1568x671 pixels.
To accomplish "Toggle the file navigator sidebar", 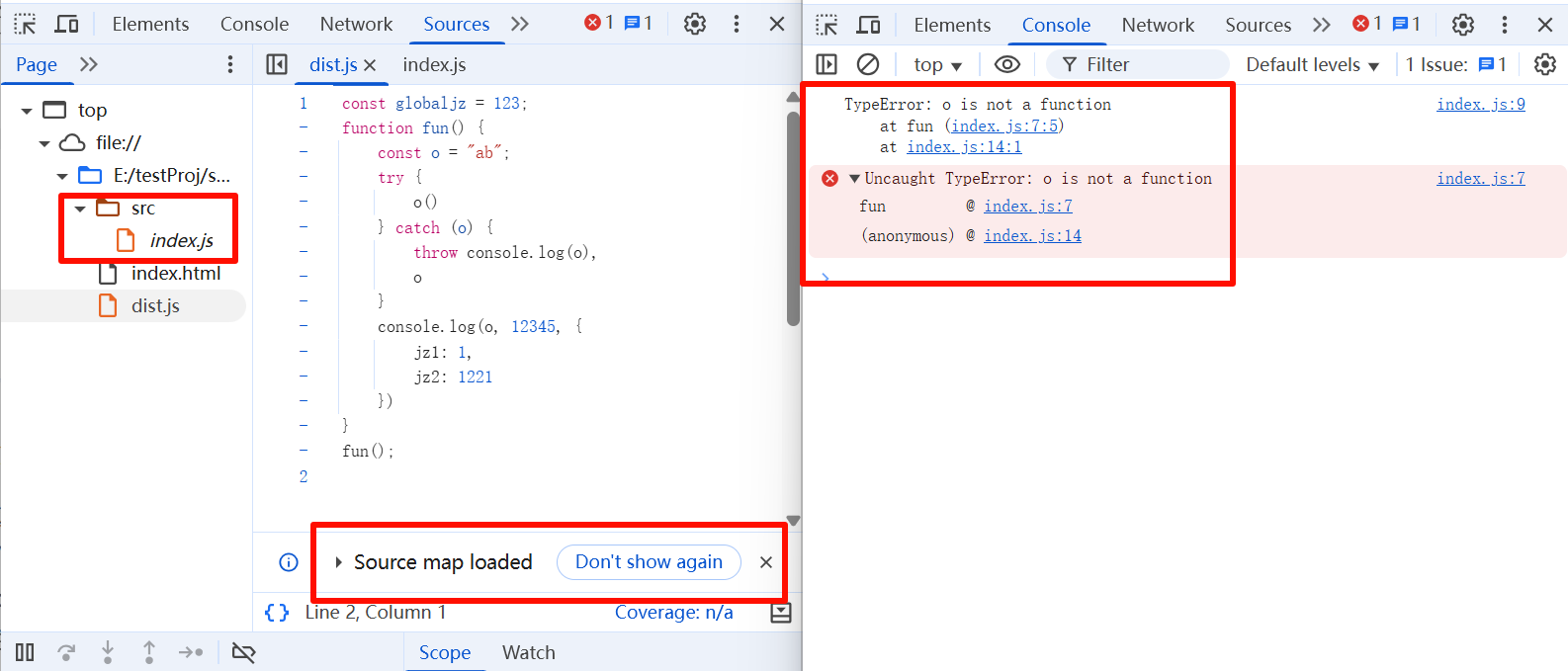I will coord(277,64).
